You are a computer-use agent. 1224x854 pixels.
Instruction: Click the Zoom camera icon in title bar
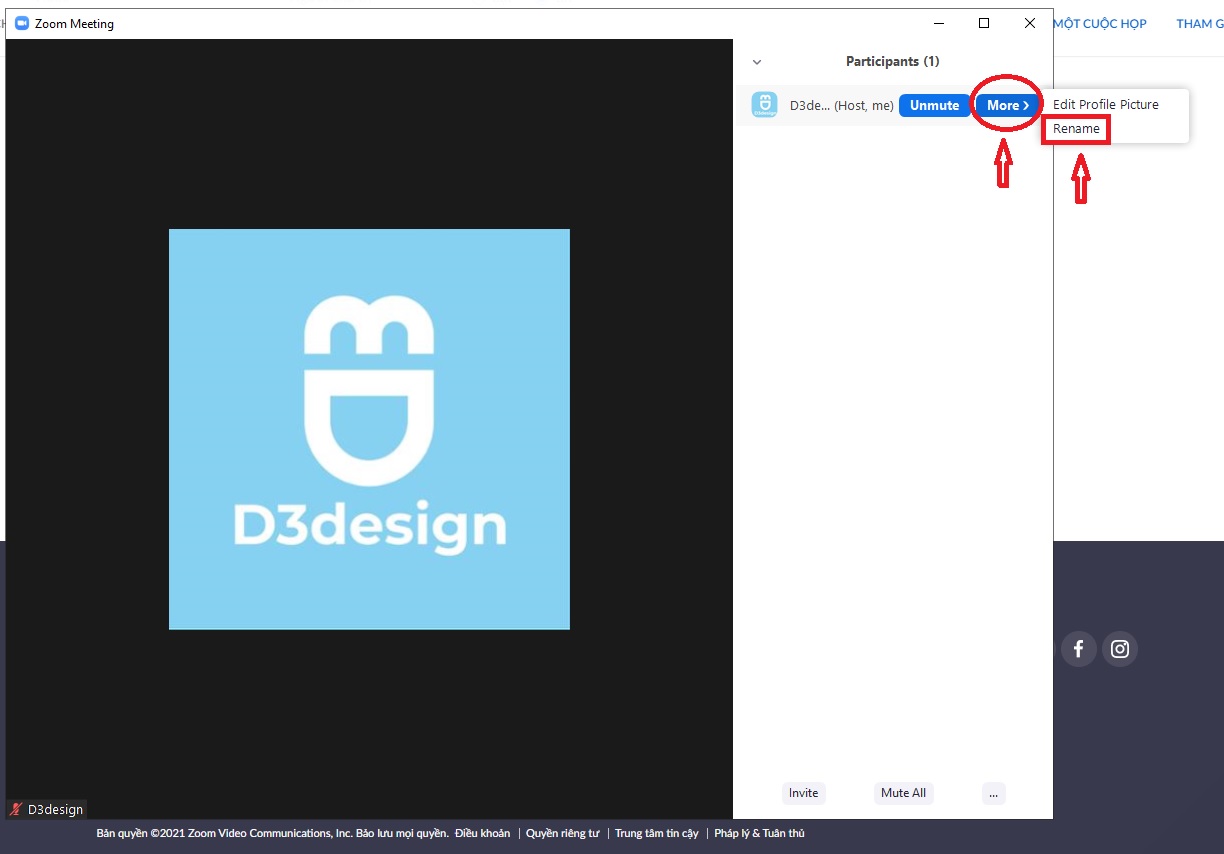[x=22, y=24]
